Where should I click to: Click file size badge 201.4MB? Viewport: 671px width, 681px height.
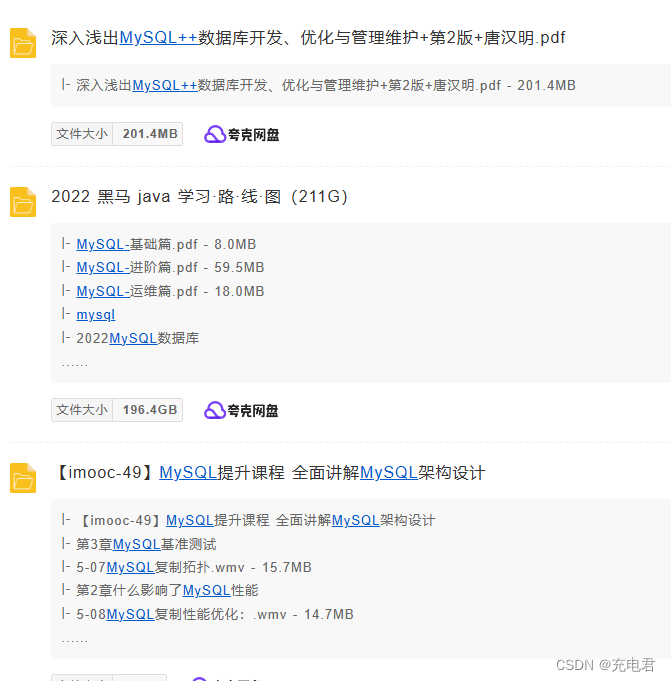pyautogui.click(x=117, y=134)
